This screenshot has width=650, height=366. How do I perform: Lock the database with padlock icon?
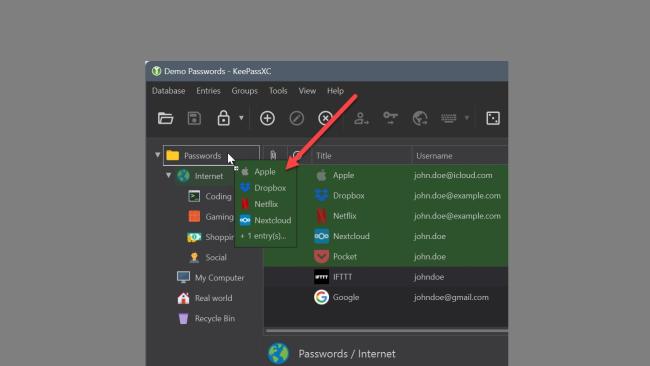[223, 118]
